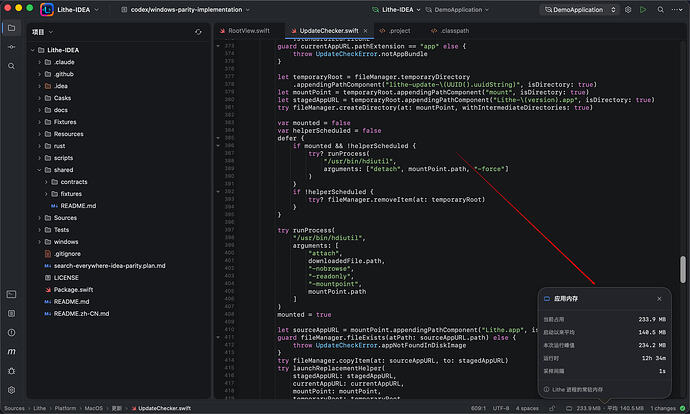Run DemoApplication with the green play icon
Screen dimensions: 690x414
tap(643, 9)
